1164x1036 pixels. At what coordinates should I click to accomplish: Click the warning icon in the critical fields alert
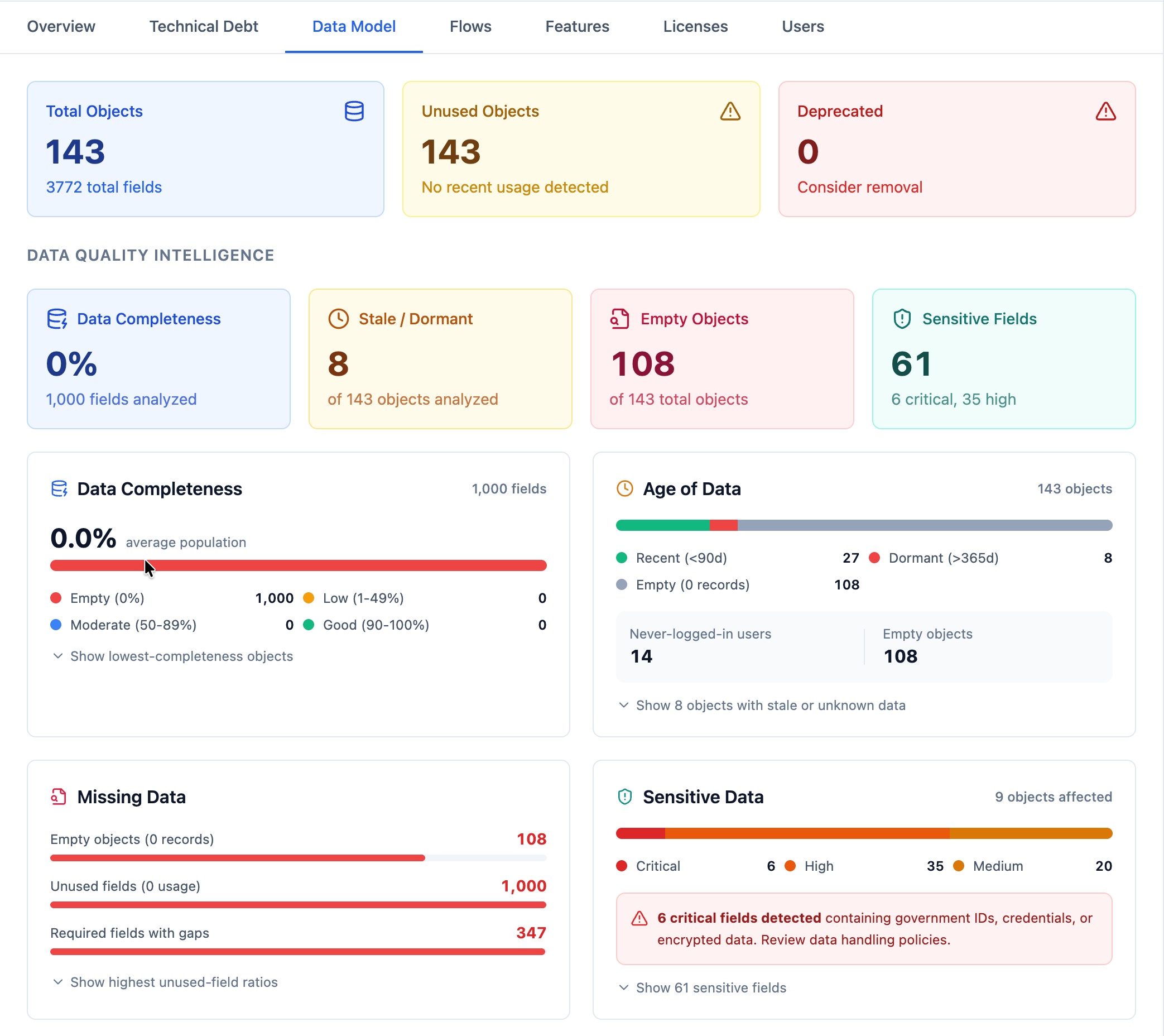640,918
